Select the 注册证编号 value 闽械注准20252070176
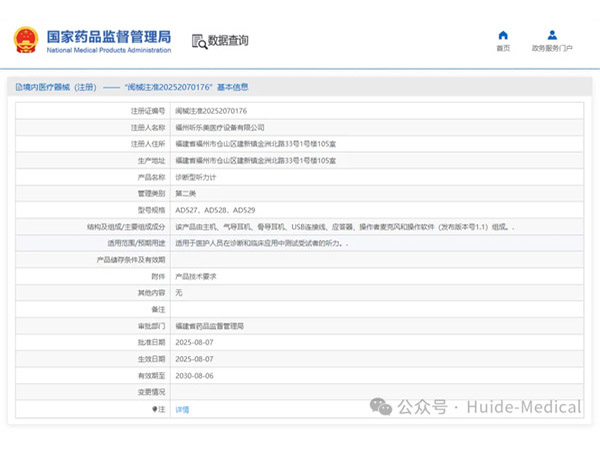Screen dimensions: 600x450 click(x=211, y=110)
